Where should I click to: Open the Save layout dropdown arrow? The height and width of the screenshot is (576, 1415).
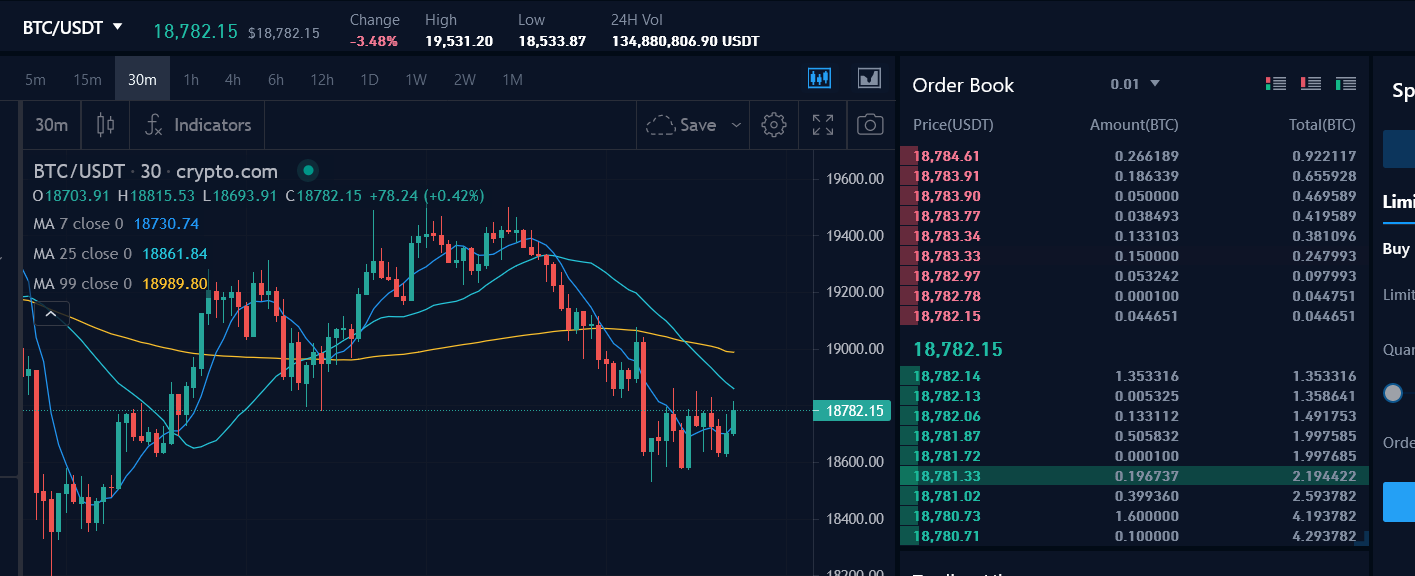tap(737, 125)
